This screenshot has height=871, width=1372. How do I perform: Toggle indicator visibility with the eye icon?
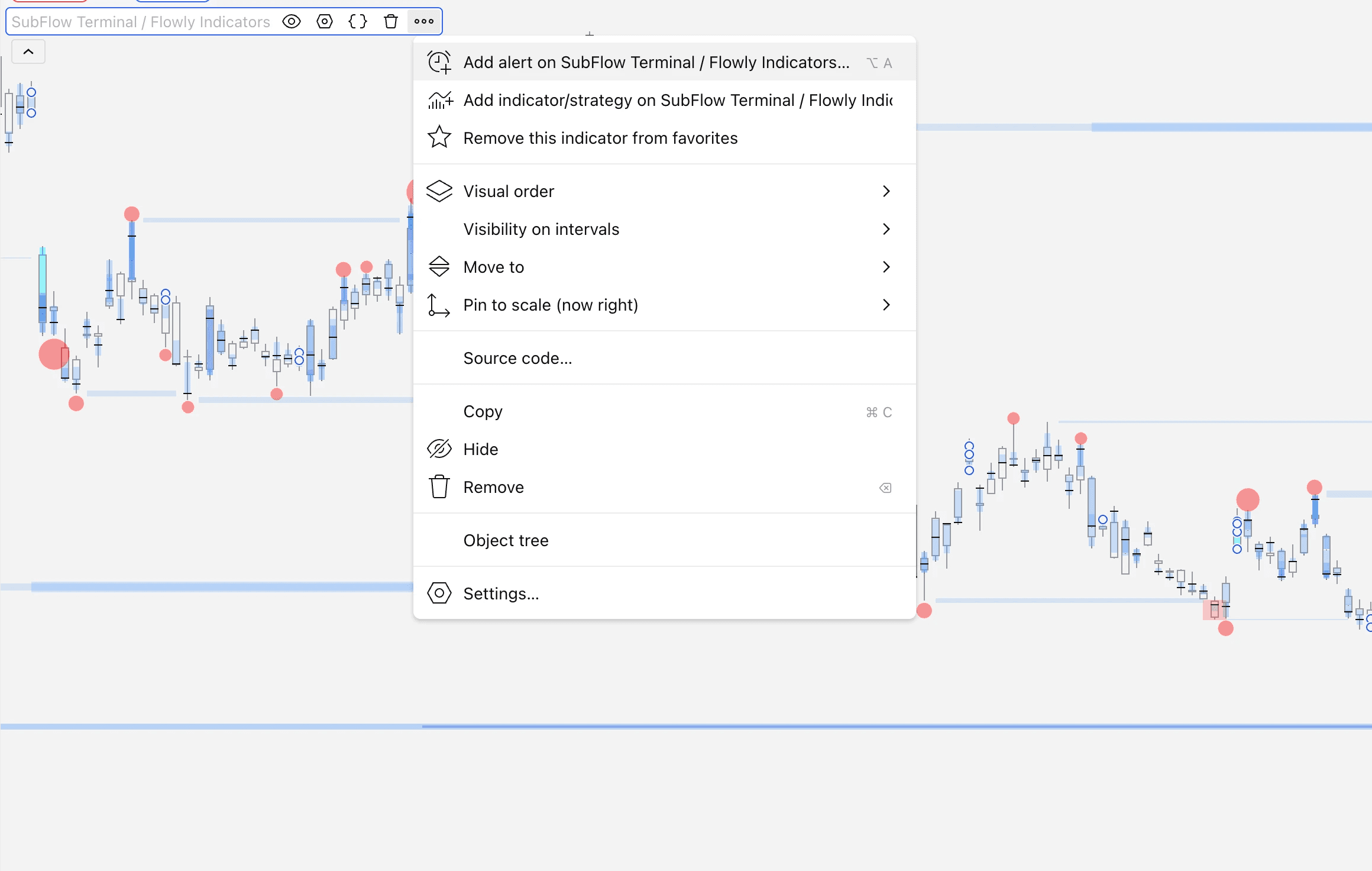(292, 21)
